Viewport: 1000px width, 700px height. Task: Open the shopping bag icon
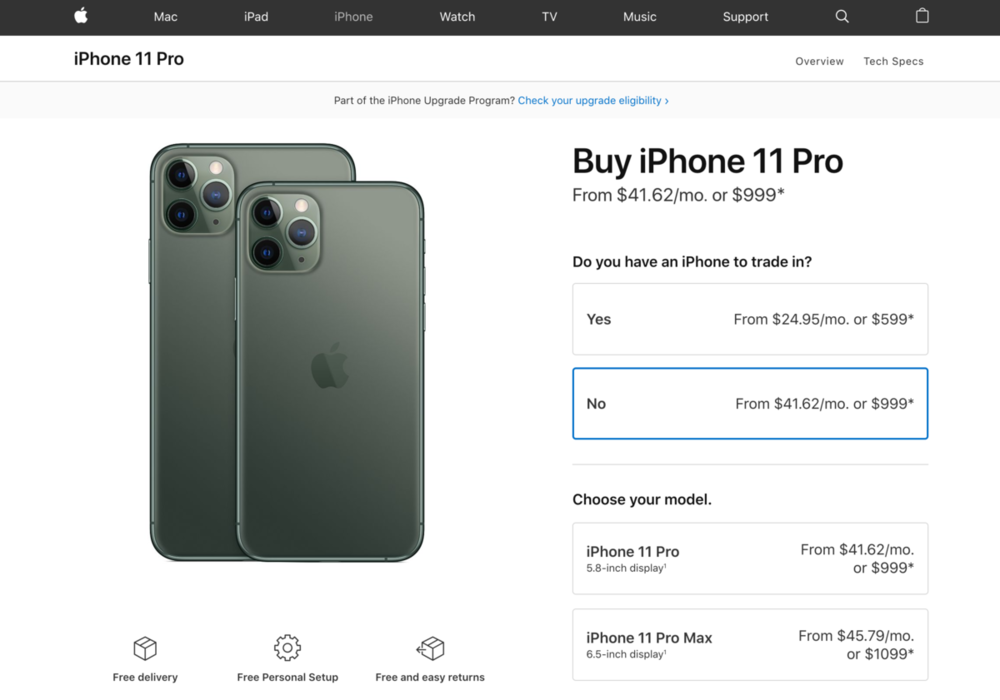tap(922, 16)
